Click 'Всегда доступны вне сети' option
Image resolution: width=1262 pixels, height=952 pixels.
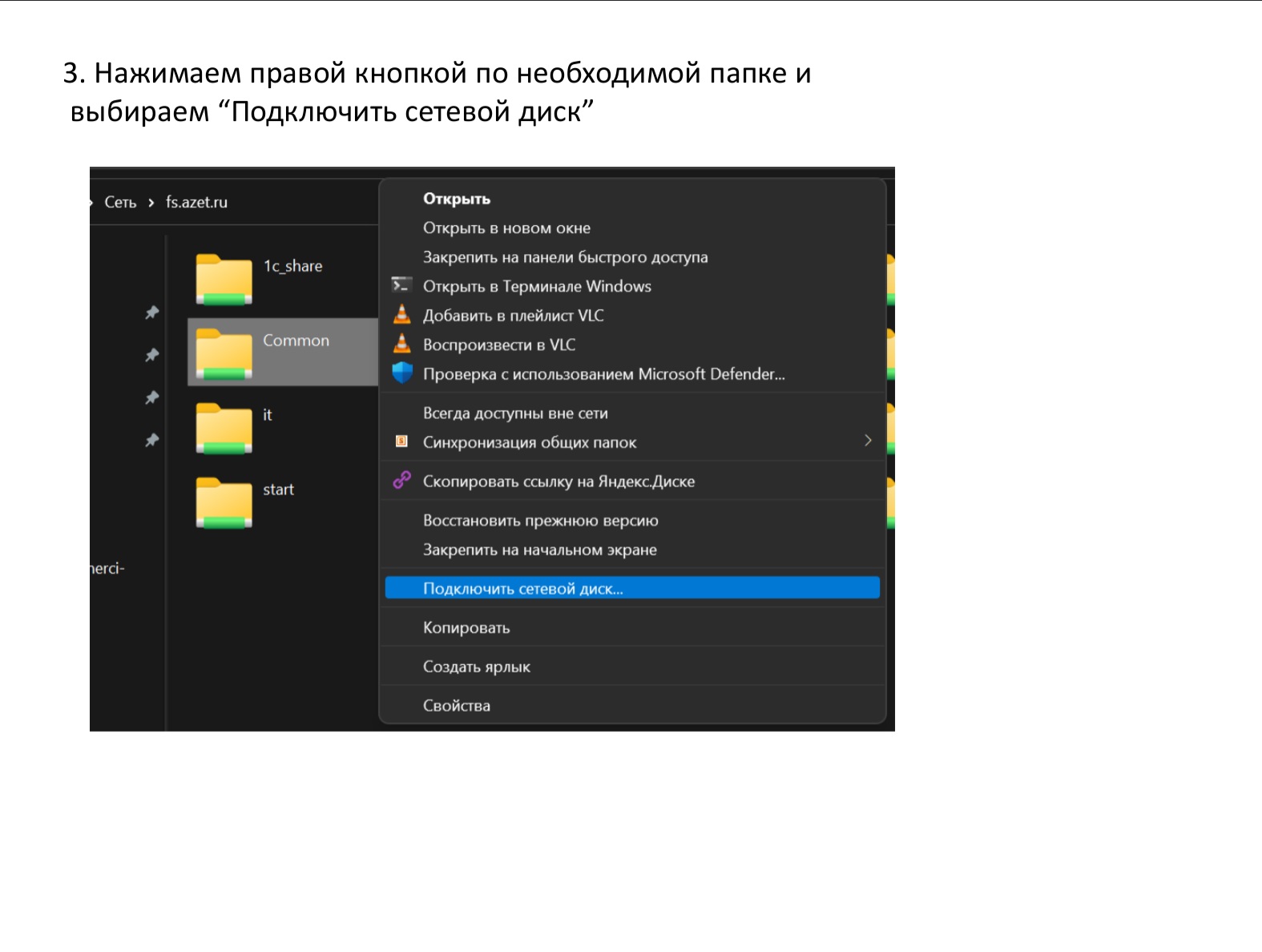pos(515,413)
